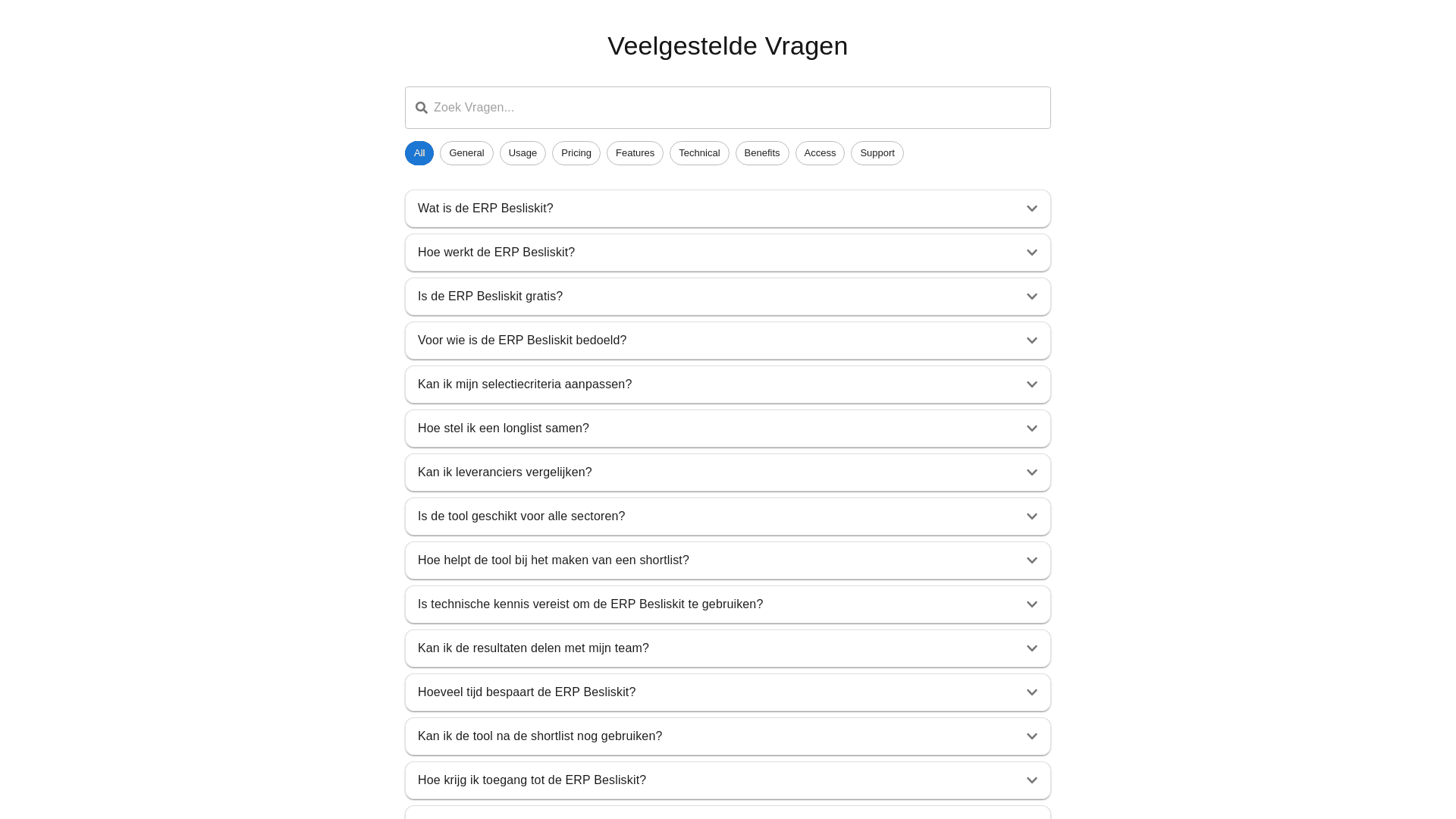
Task: Select the Features filter chip
Action: click(635, 153)
